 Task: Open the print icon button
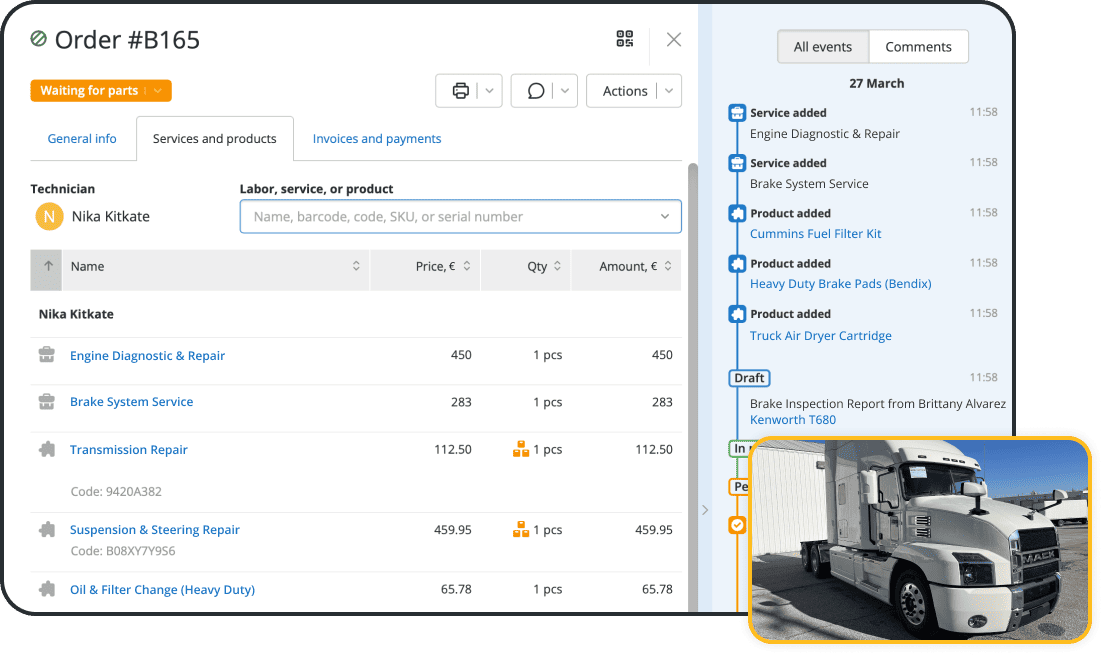pos(462,90)
